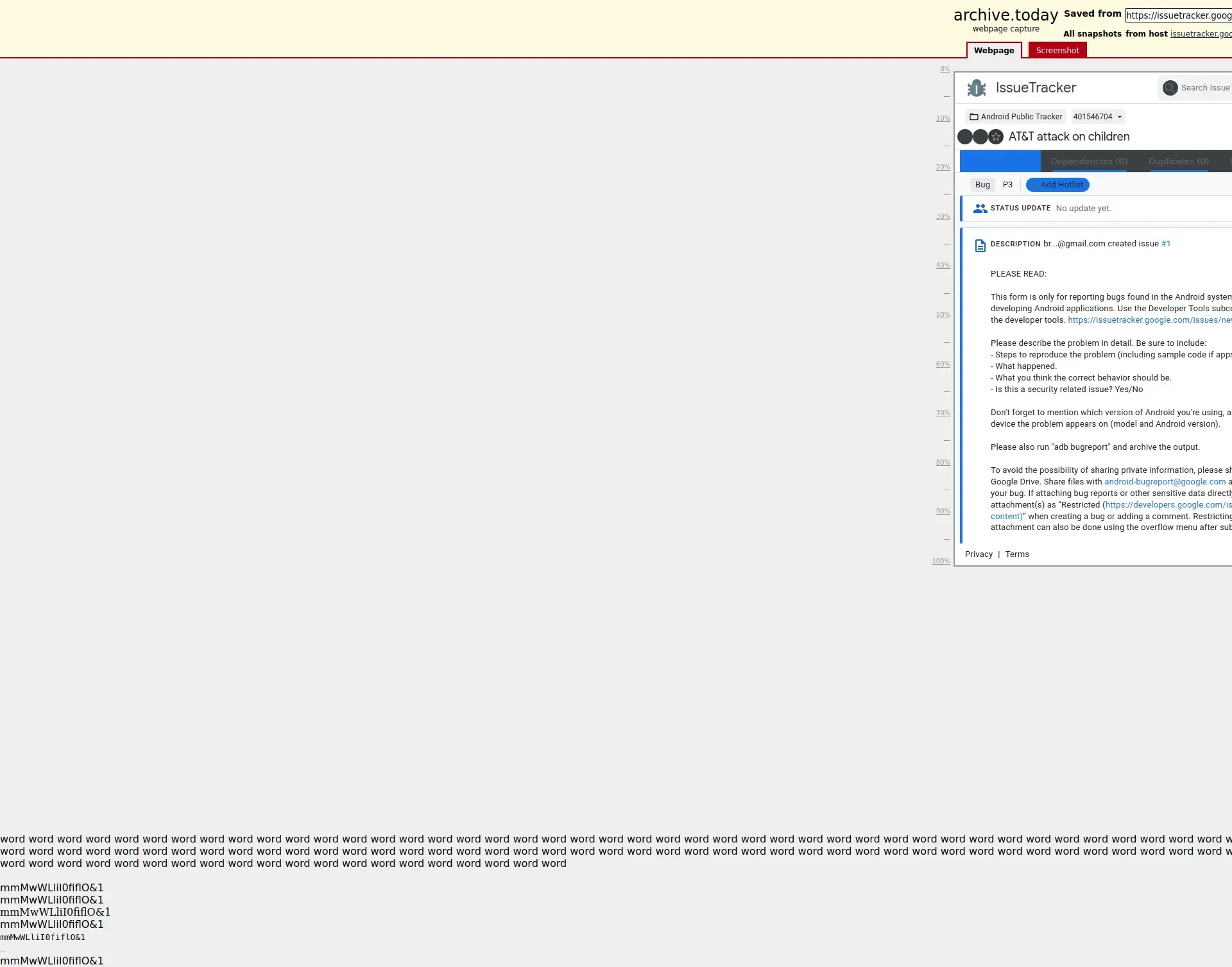Jump to the 50% scroll marker
The height and width of the screenshot is (967, 1232).
click(x=943, y=315)
